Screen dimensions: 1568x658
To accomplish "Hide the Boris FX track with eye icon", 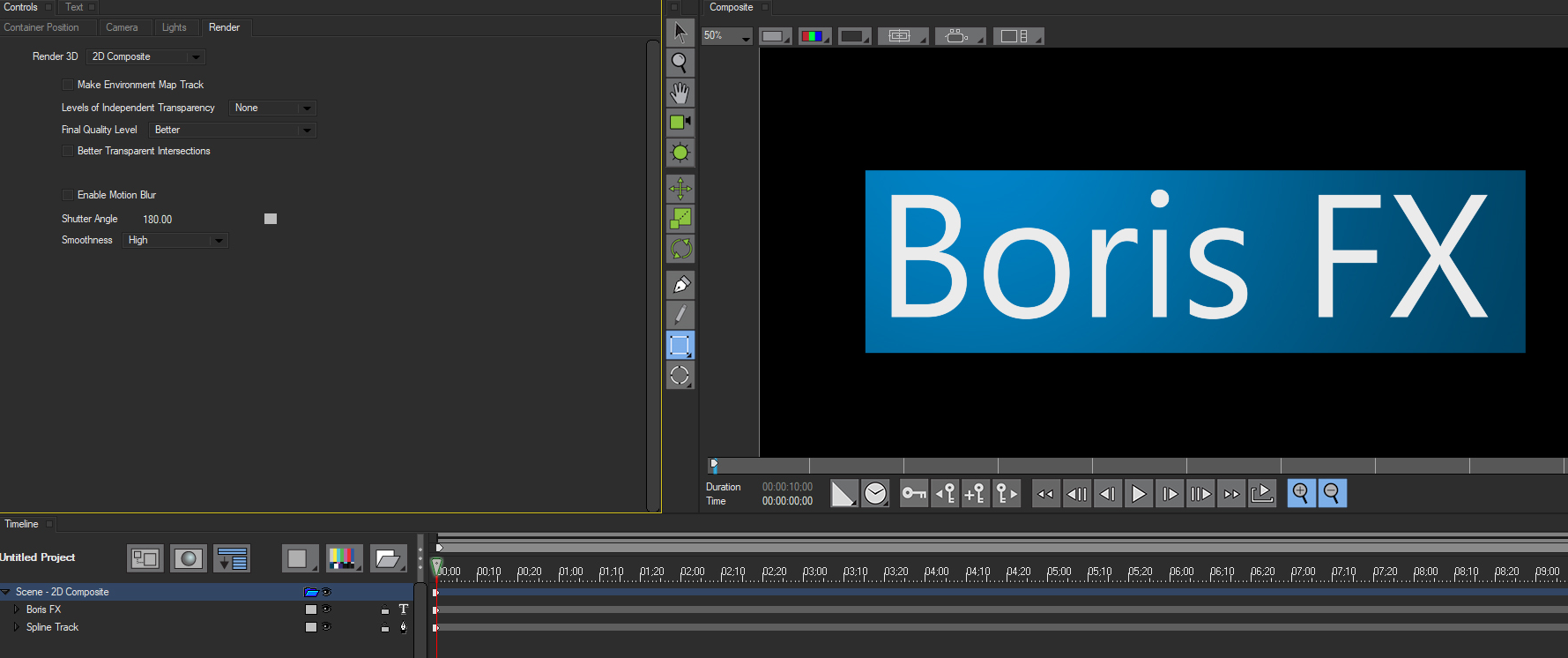I will 326,609.
